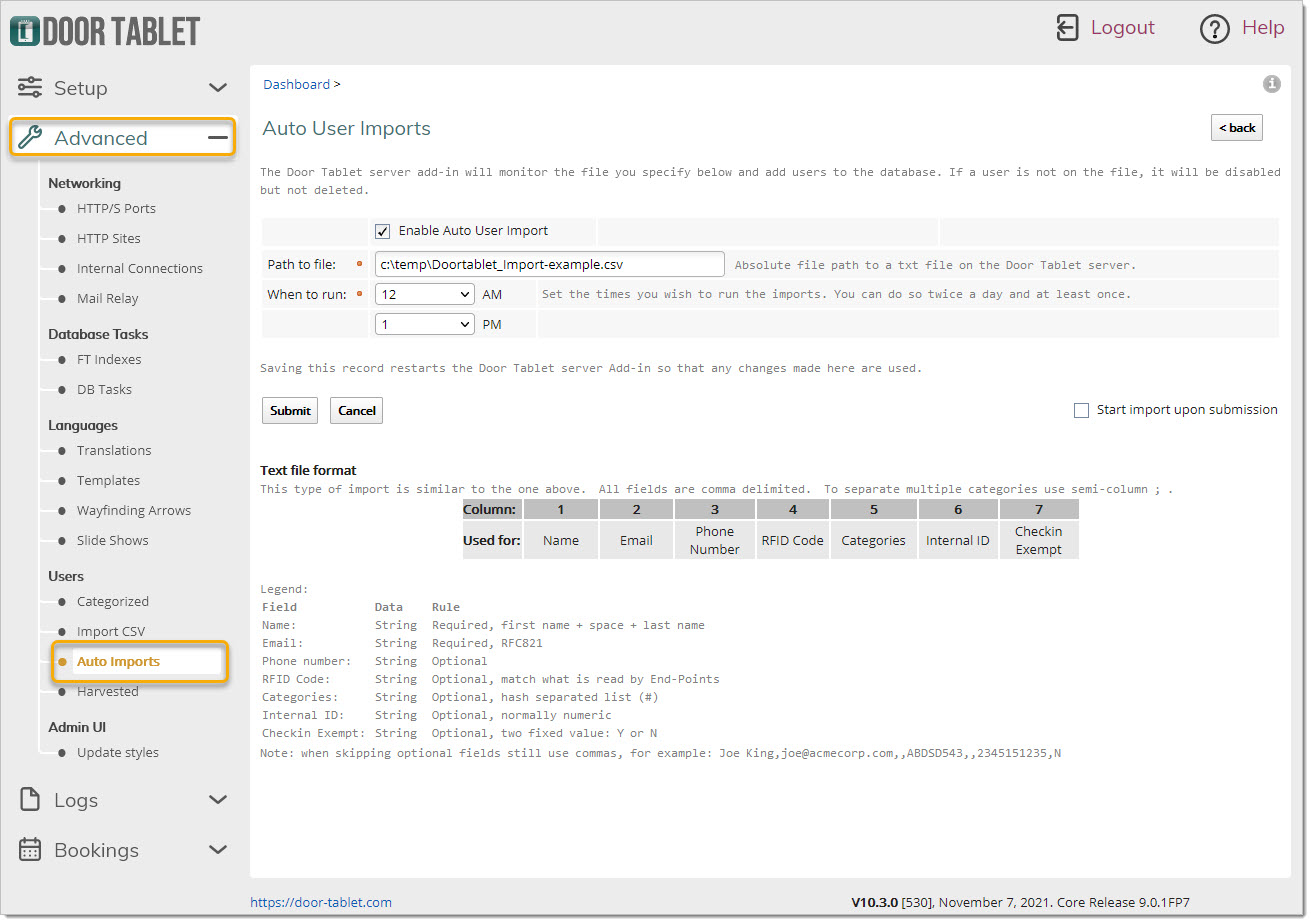Click the back button
The image size is (1311, 923).
pyautogui.click(x=1237, y=128)
